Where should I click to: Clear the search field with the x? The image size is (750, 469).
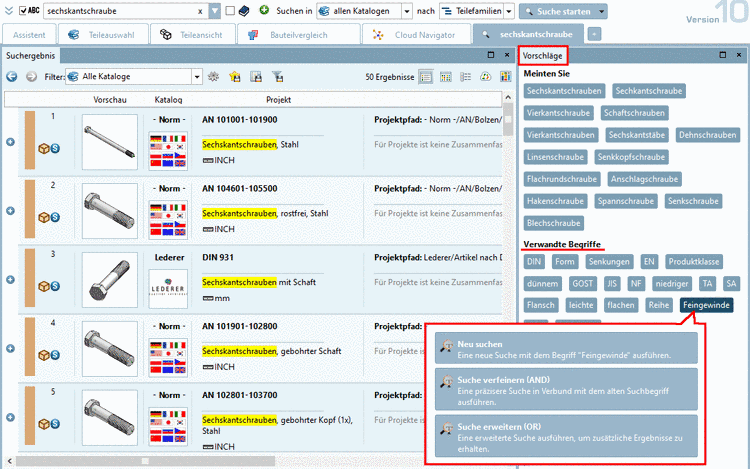tap(200, 11)
